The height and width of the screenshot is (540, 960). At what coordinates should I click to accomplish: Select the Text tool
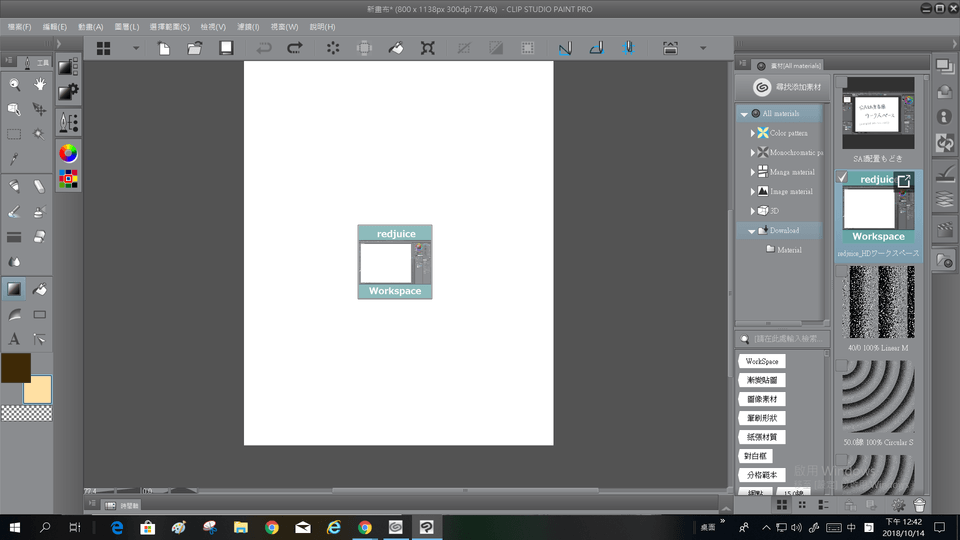(14, 339)
